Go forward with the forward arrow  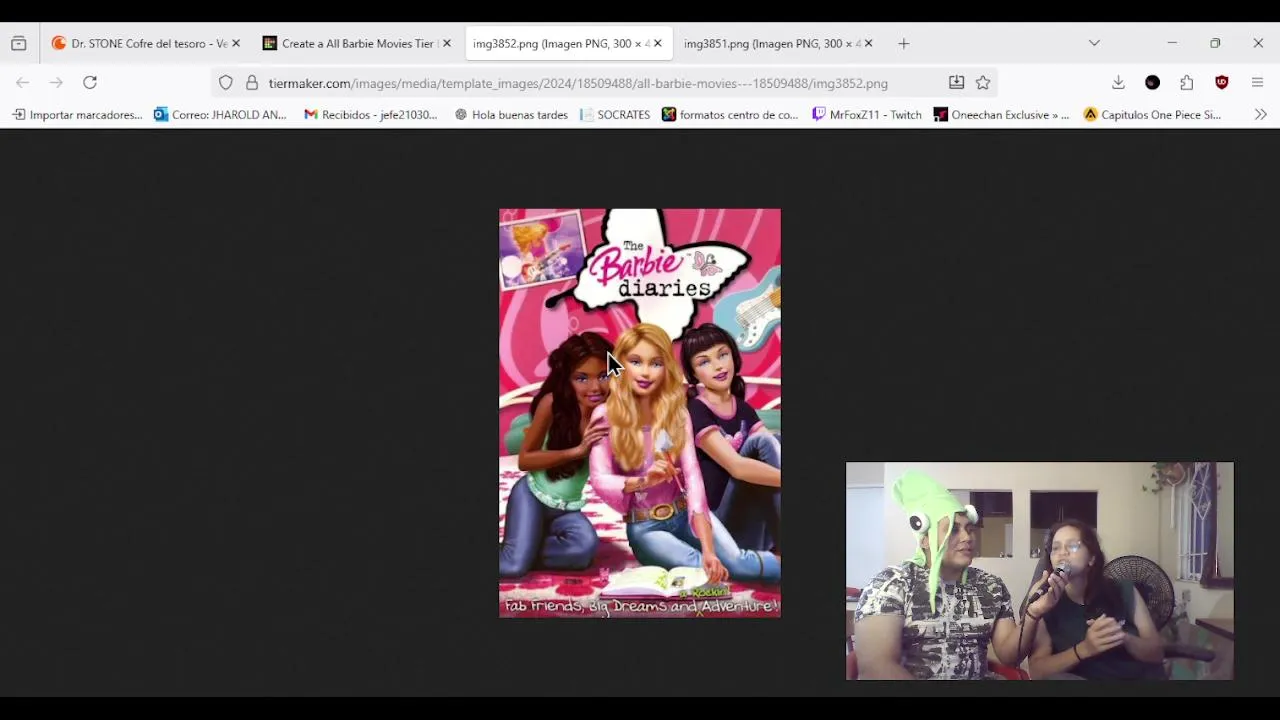click(x=56, y=83)
